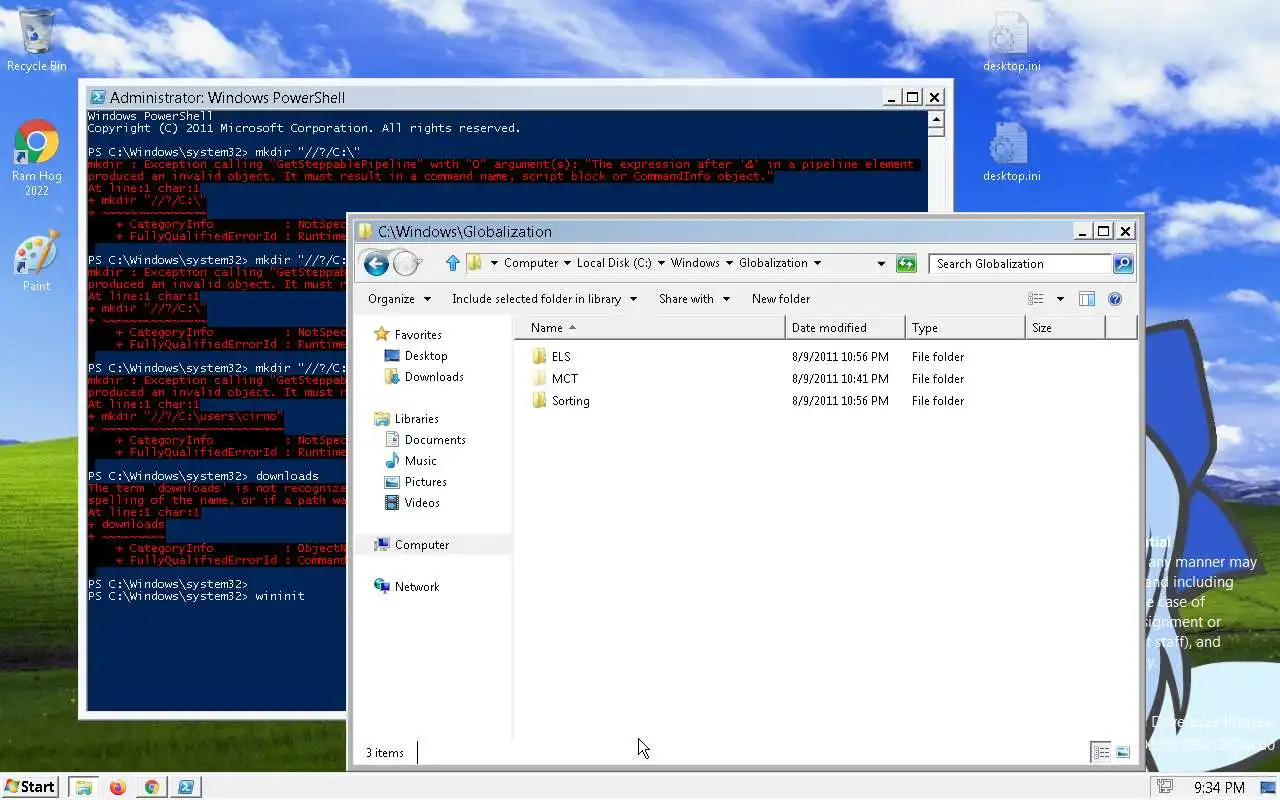Image resolution: width=1280 pixels, height=800 pixels.
Task: Click the search magnifier icon
Action: pos(1123,264)
